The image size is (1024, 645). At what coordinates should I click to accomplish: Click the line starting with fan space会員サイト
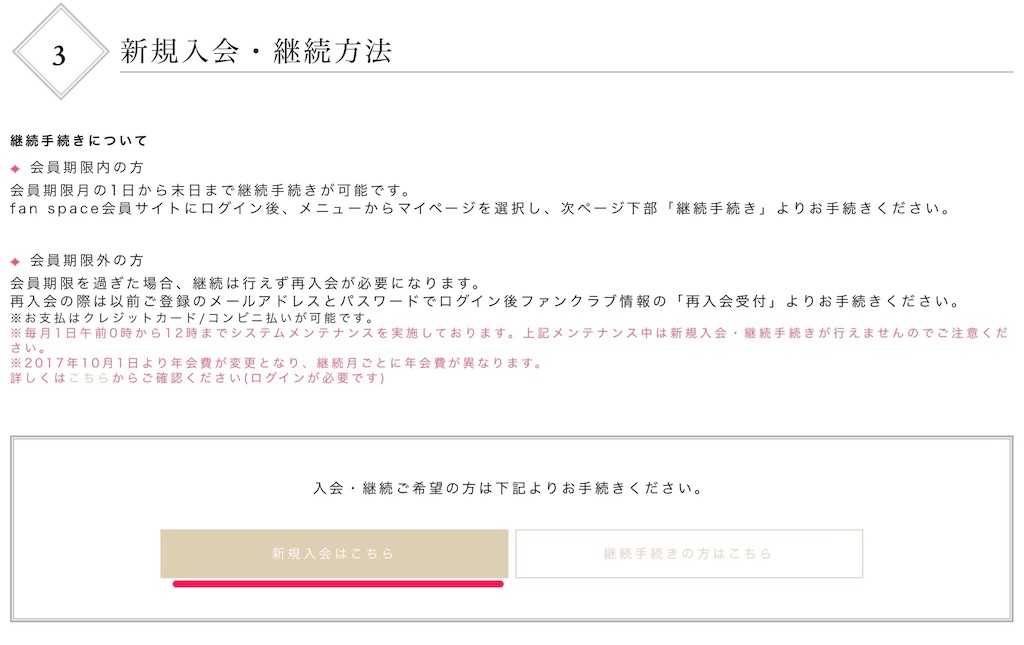[480, 209]
